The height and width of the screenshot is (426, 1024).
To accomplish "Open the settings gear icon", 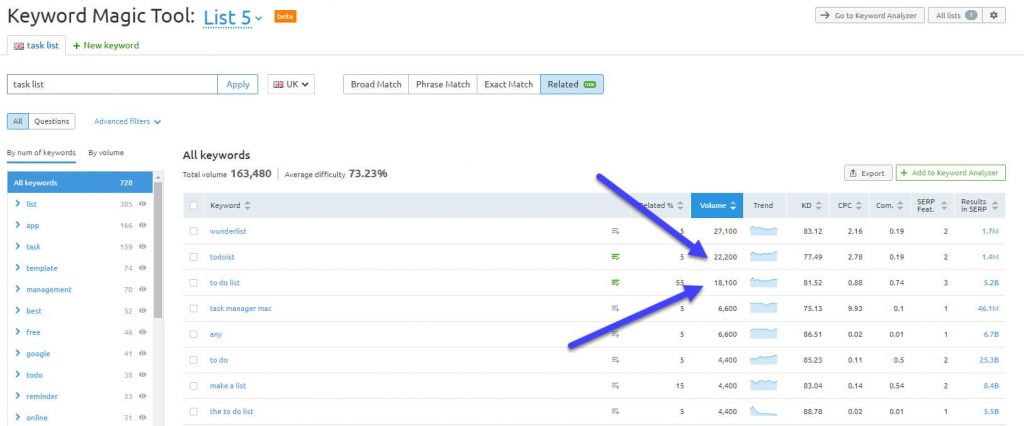I will (x=993, y=15).
